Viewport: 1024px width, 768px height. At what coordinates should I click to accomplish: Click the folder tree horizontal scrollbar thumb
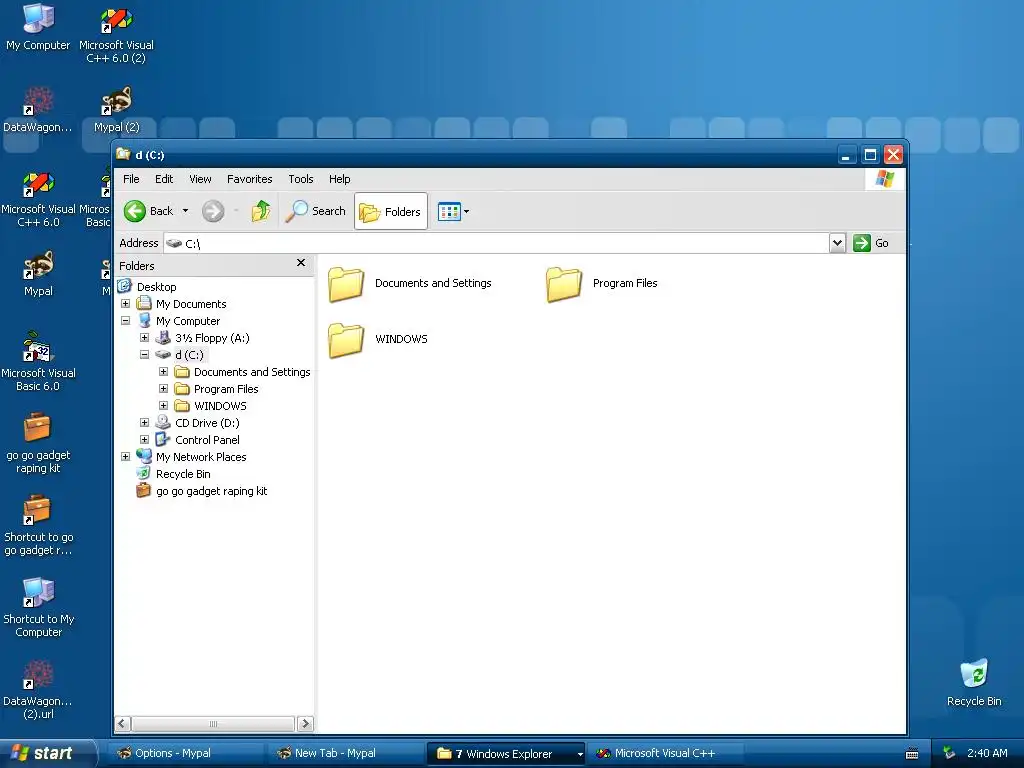[x=213, y=724]
